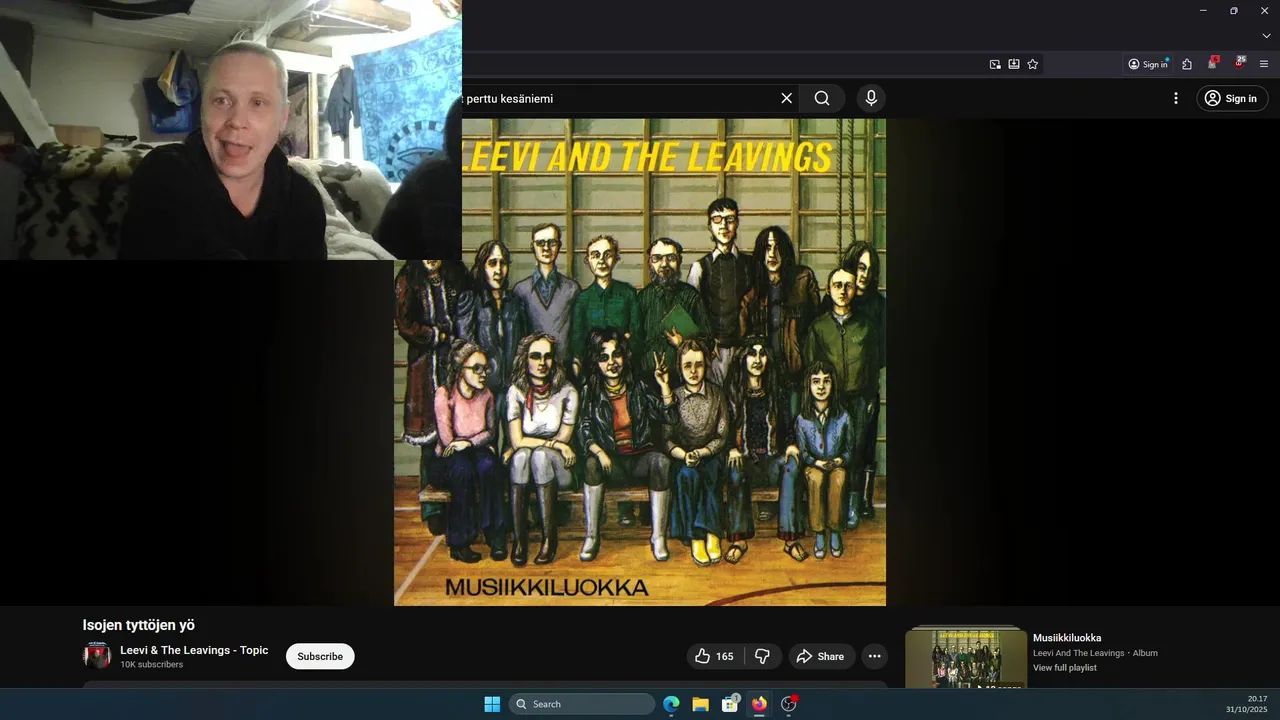Click the Windows taskbar Search box

click(582, 704)
